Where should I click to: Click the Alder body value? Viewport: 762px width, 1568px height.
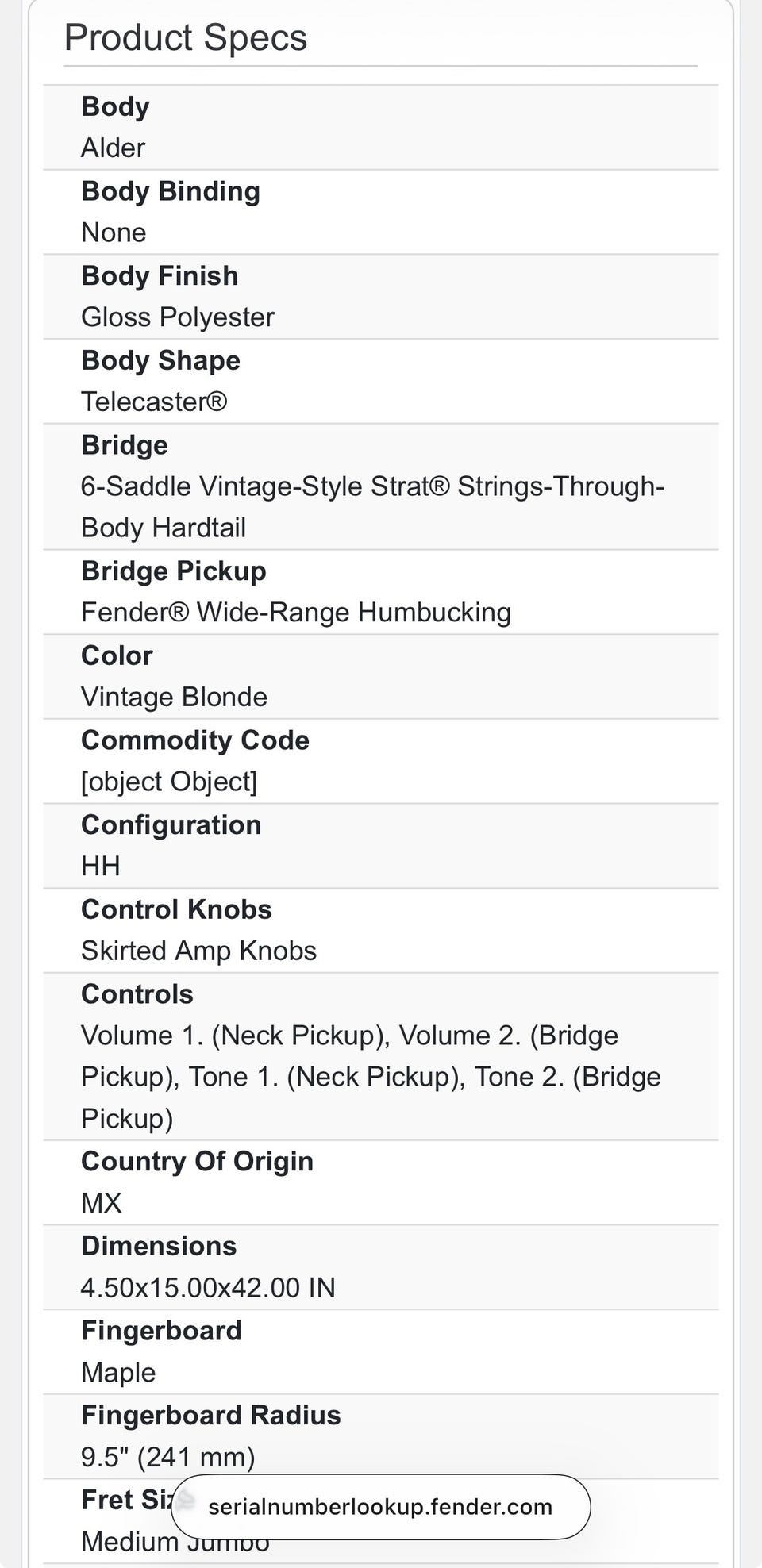[x=113, y=148]
